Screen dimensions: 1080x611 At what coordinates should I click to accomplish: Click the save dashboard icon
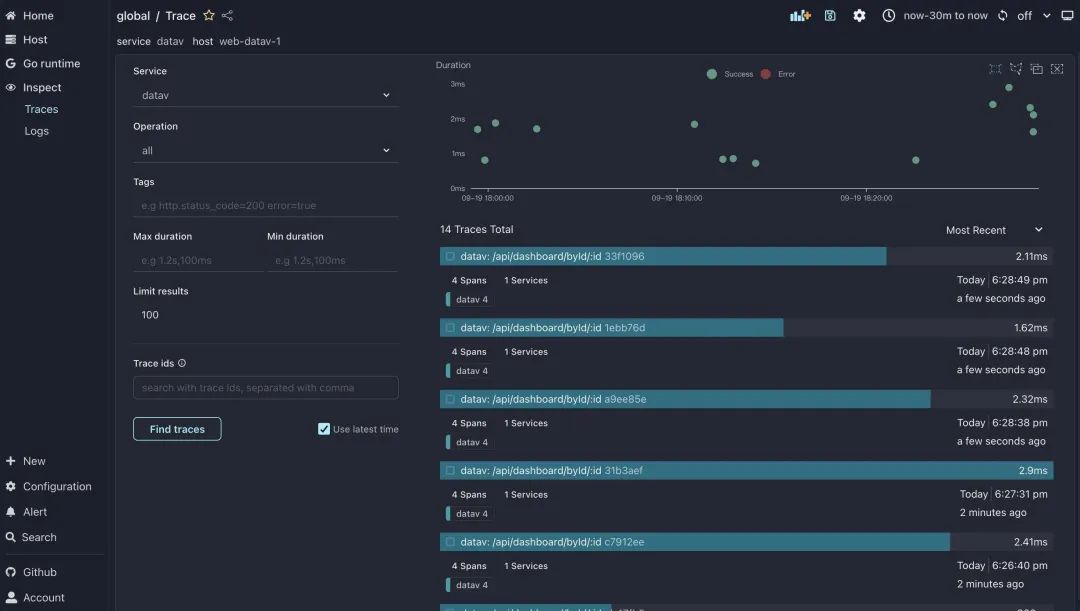click(x=829, y=15)
